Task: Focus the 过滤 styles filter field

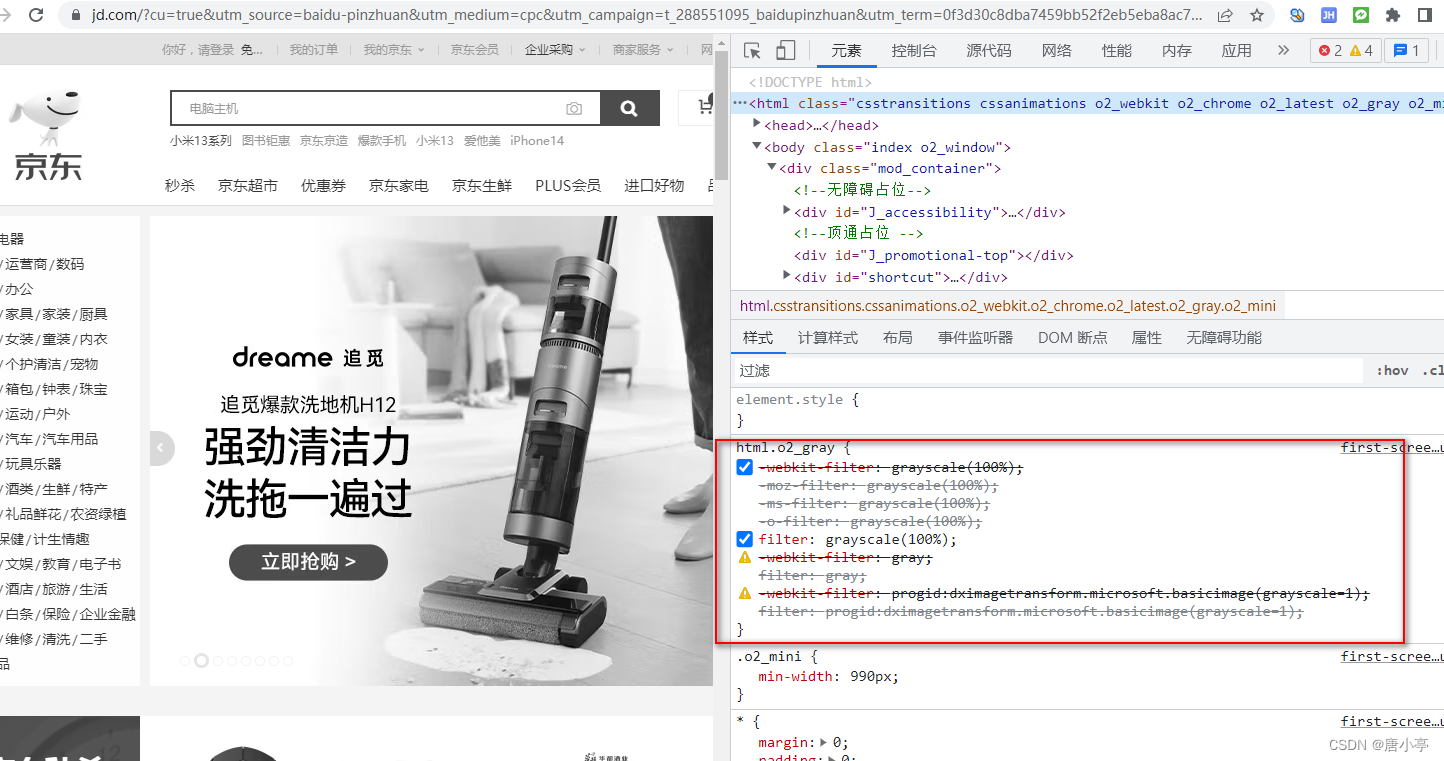Action: tap(1050, 371)
